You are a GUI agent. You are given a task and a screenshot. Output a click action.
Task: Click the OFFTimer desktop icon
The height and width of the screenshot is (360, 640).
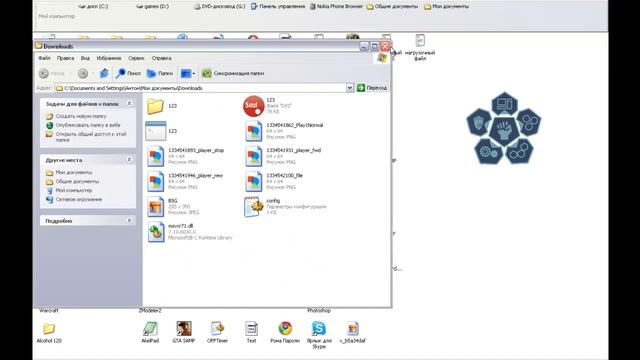coord(218,329)
